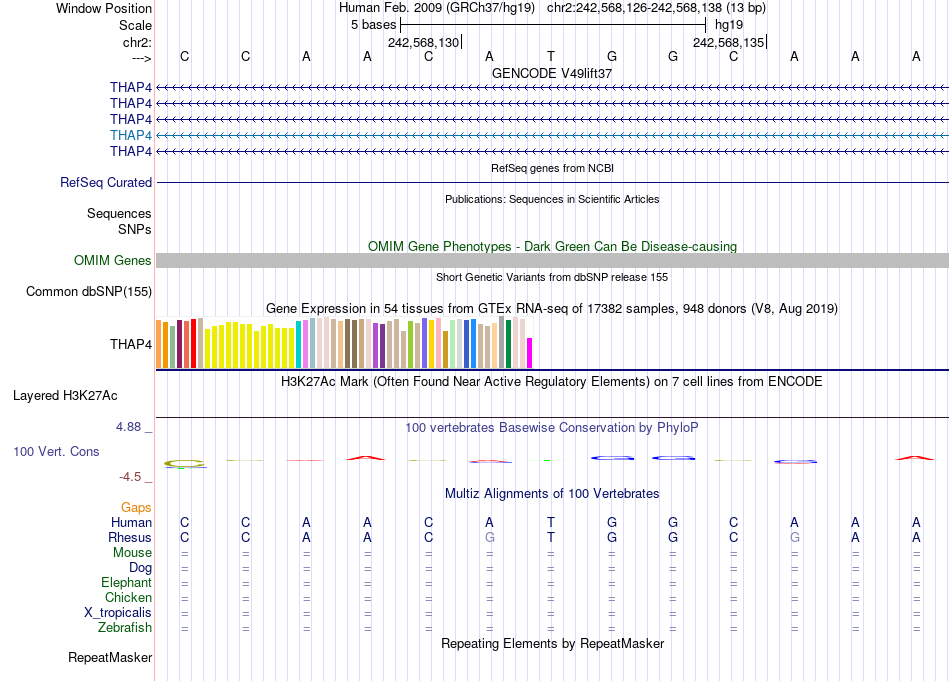Click the 5 bases scale bar label

pyautogui.click(x=373, y=25)
